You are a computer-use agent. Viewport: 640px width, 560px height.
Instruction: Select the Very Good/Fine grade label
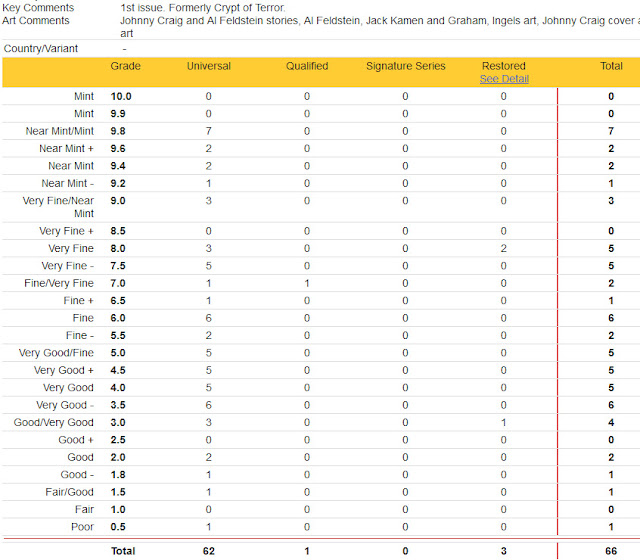coord(56,353)
